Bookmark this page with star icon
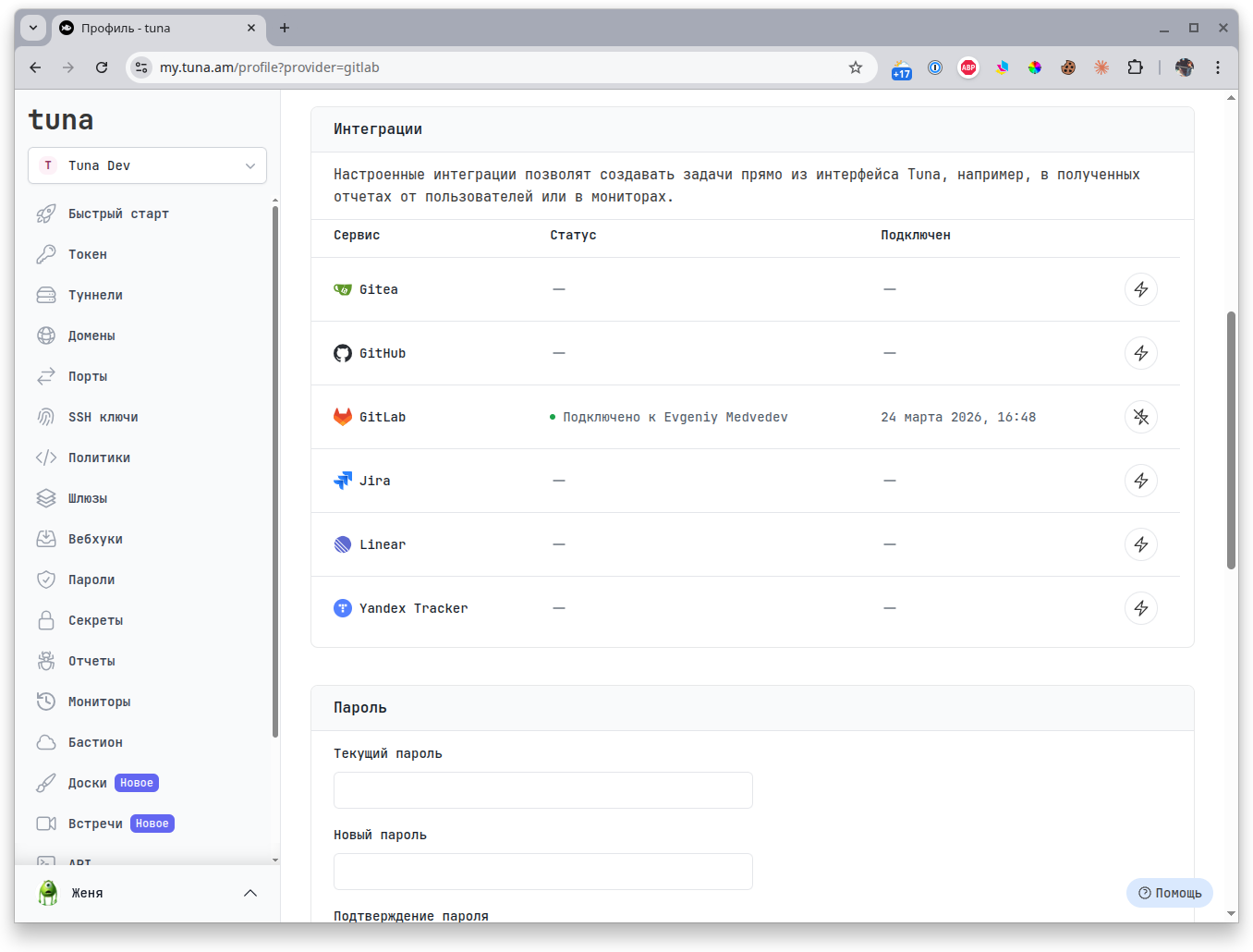The width and height of the screenshot is (1253, 952). pyautogui.click(x=856, y=67)
